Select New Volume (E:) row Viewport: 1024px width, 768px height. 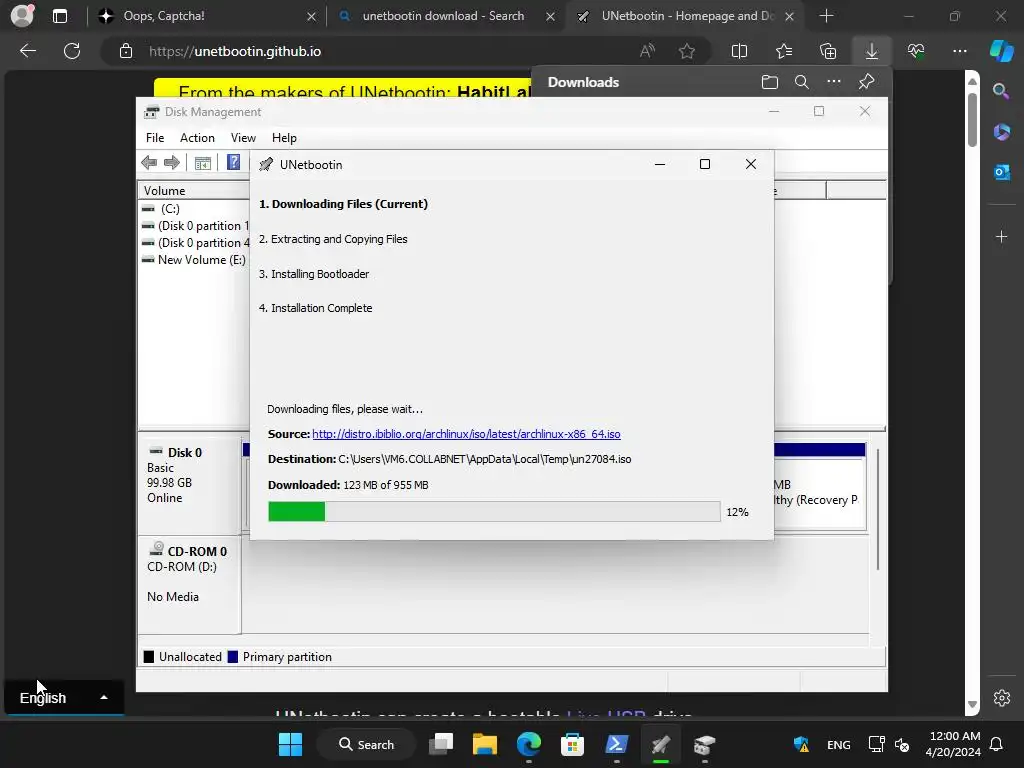[194, 259]
